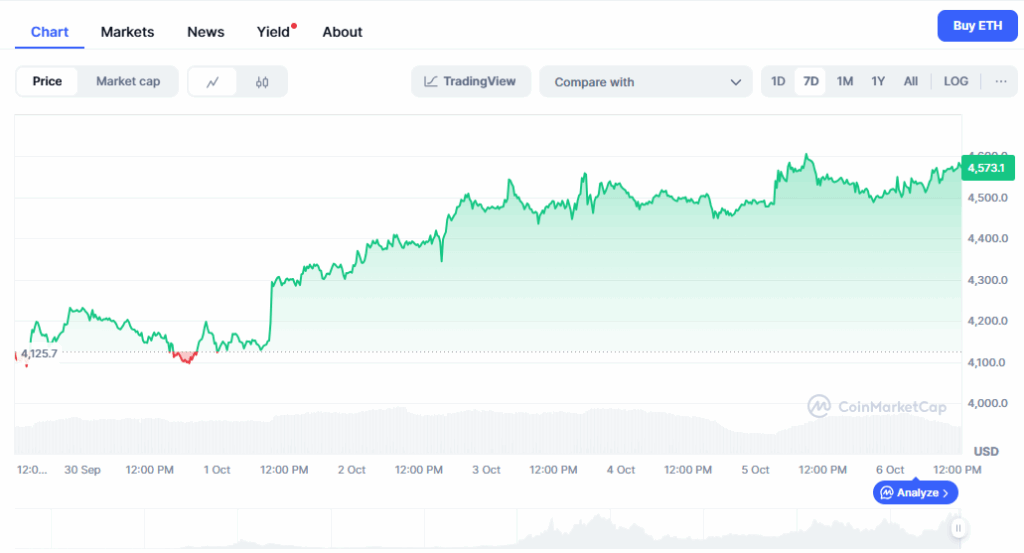The image size is (1024, 553).
Task: Open the Yield tab
Action: [273, 32]
